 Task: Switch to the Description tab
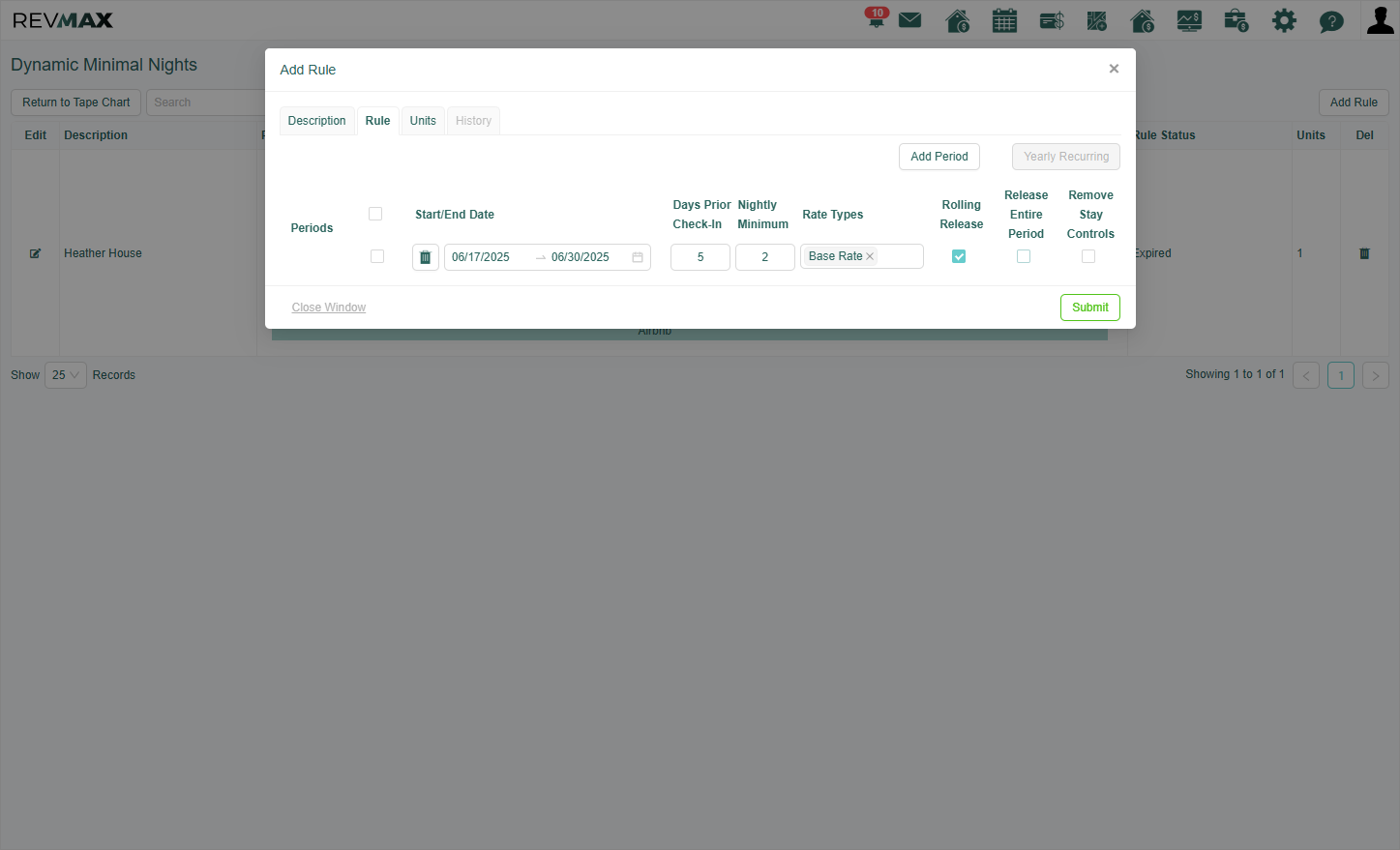coord(316,121)
